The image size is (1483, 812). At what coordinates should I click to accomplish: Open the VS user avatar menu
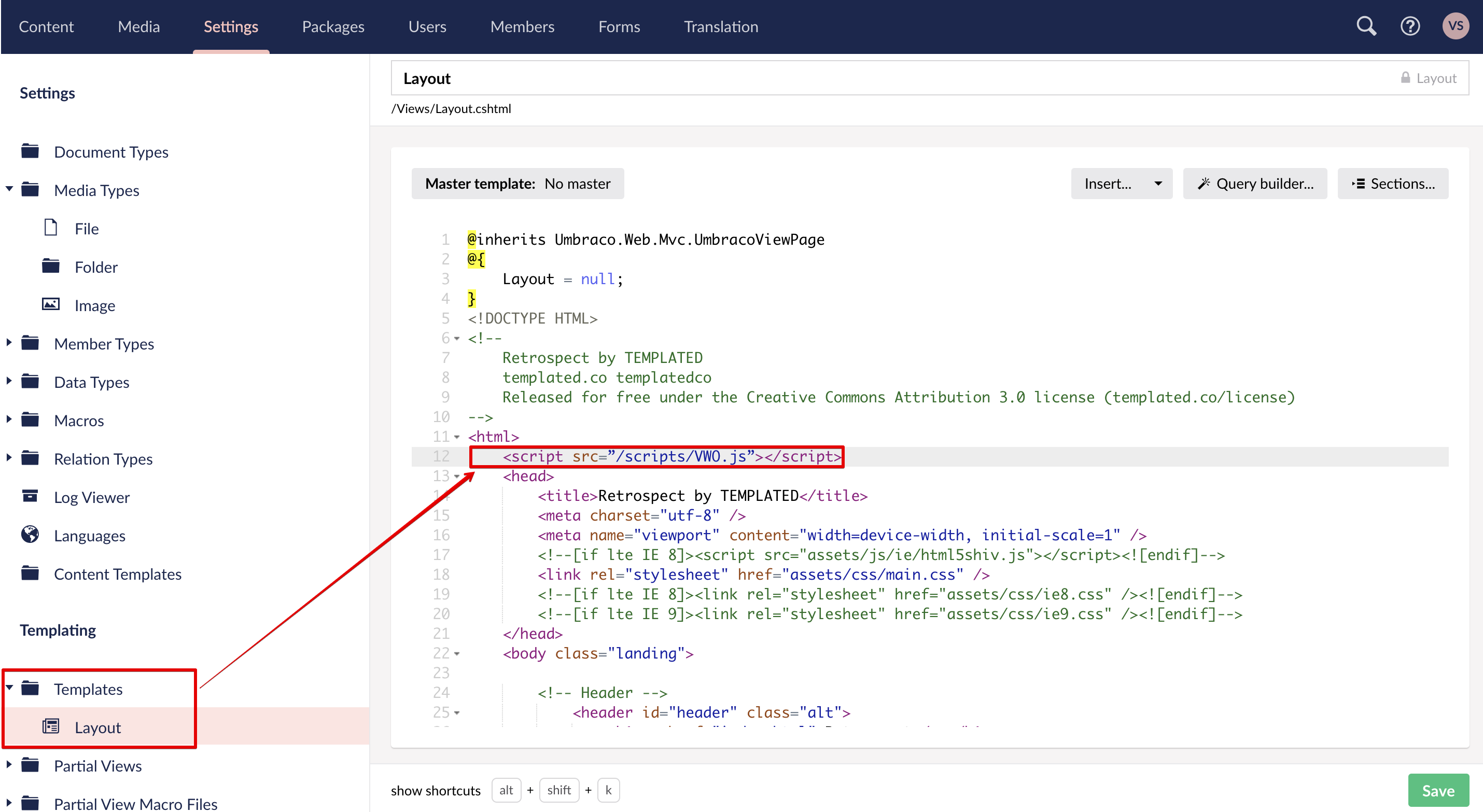[1456, 26]
